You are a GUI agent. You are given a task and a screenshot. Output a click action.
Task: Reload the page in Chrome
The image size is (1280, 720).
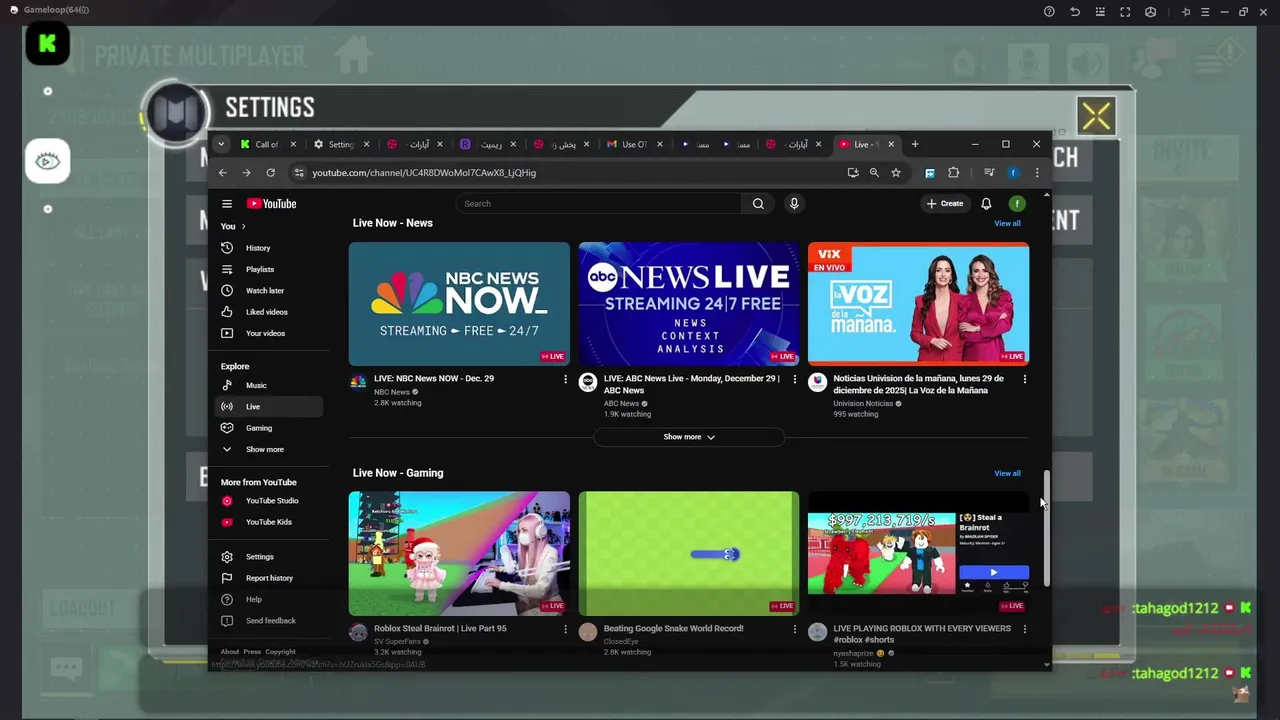[270, 173]
